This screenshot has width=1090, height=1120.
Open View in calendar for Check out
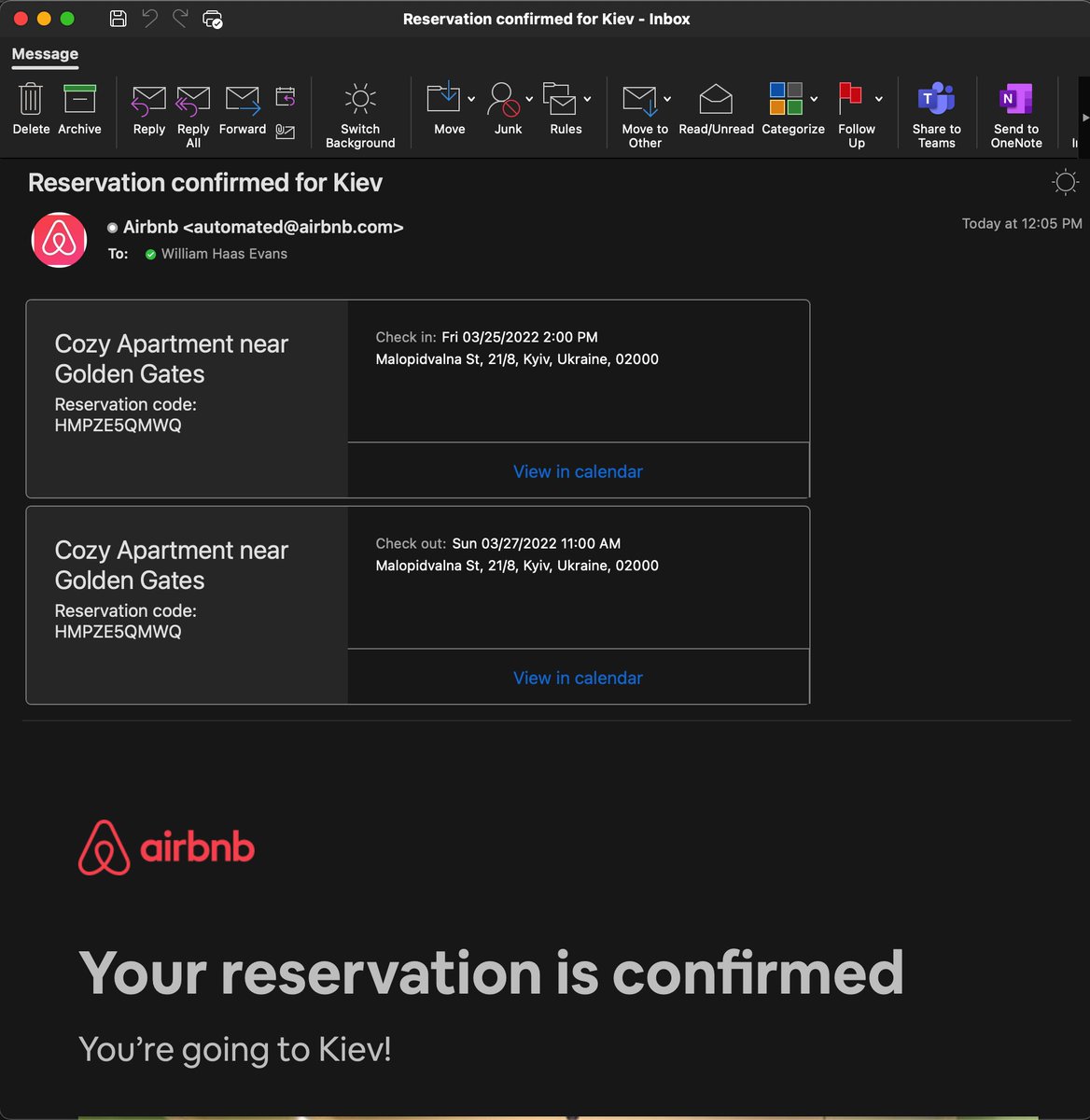coord(578,678)
